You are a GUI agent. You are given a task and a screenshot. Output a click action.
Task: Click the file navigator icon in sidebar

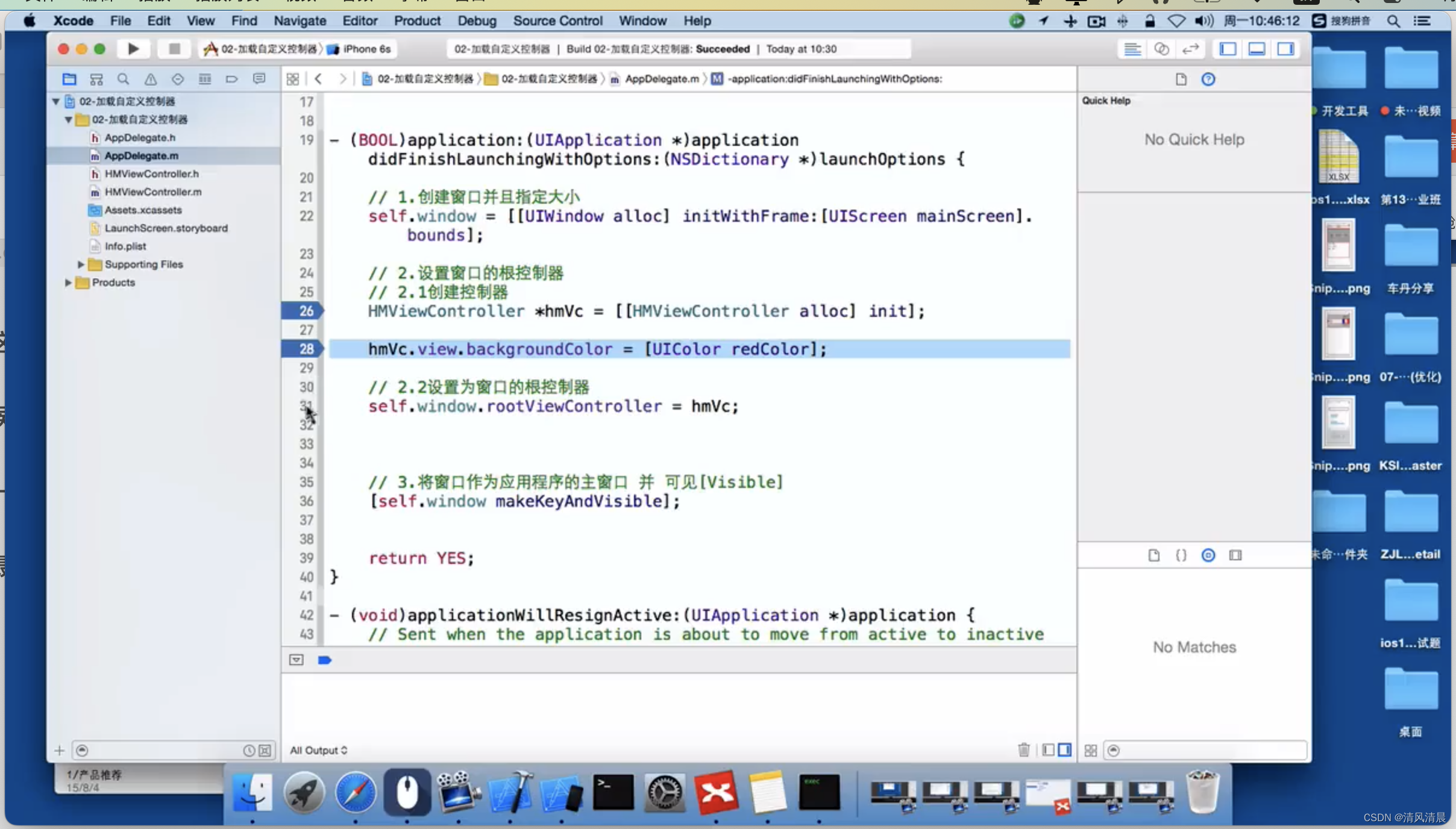coord(68,79)
